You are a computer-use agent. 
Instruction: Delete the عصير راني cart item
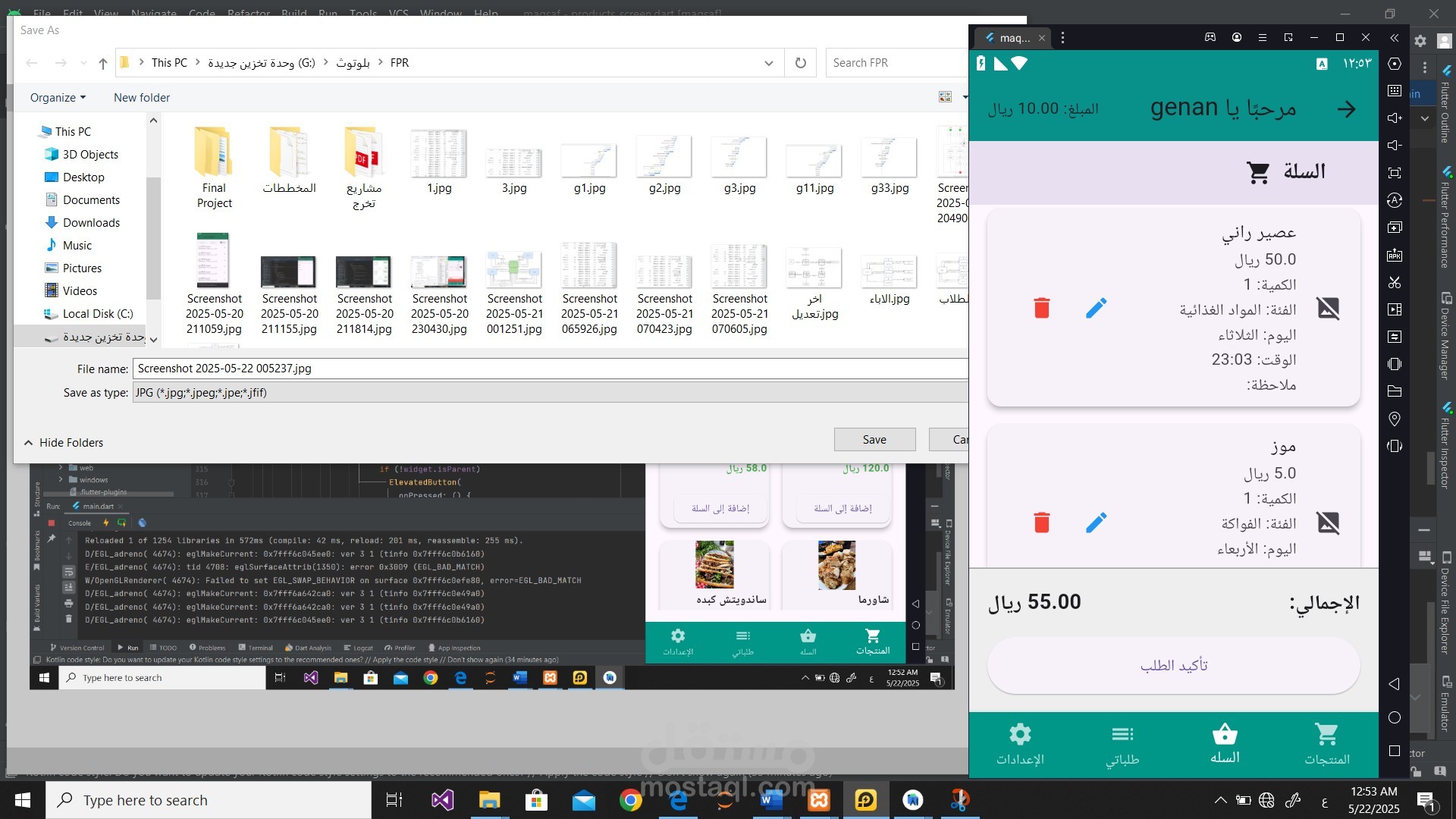pyautogui.click(x=1042, y=308)
